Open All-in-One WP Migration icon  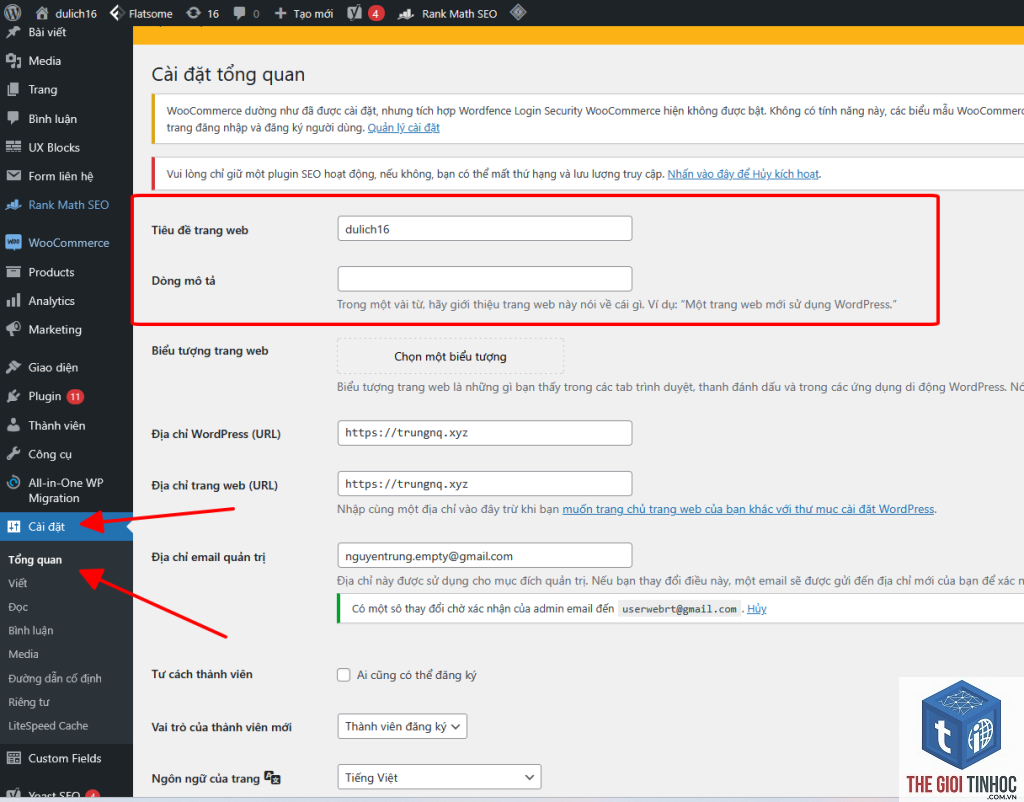13,483
